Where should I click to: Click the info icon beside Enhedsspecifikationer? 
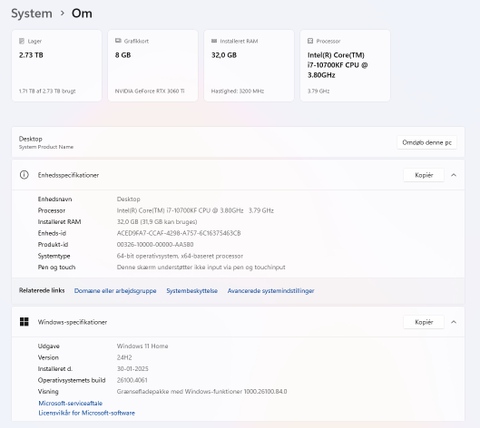point(24,175)
